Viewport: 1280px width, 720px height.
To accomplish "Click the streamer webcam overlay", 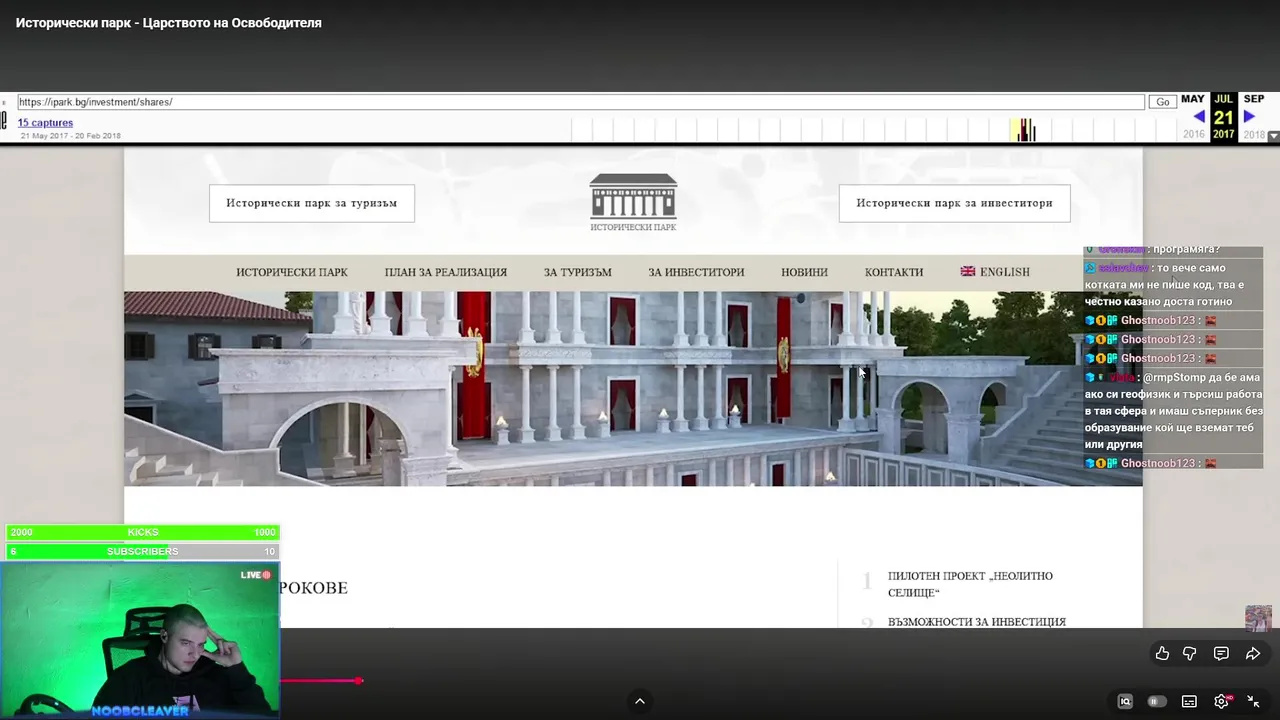I will [140, 640].
